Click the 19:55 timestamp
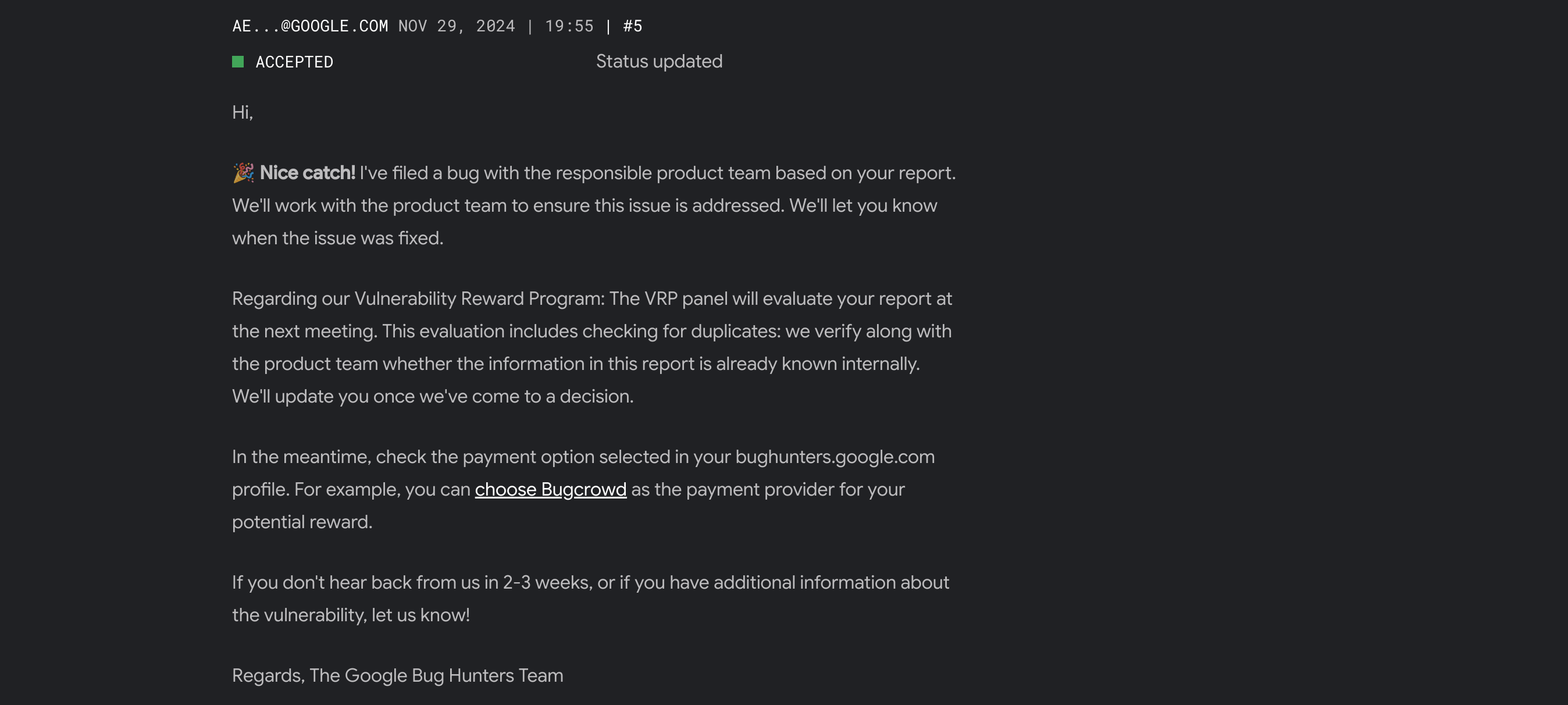This screenshot has width=1568, height=705. [569, 26]
